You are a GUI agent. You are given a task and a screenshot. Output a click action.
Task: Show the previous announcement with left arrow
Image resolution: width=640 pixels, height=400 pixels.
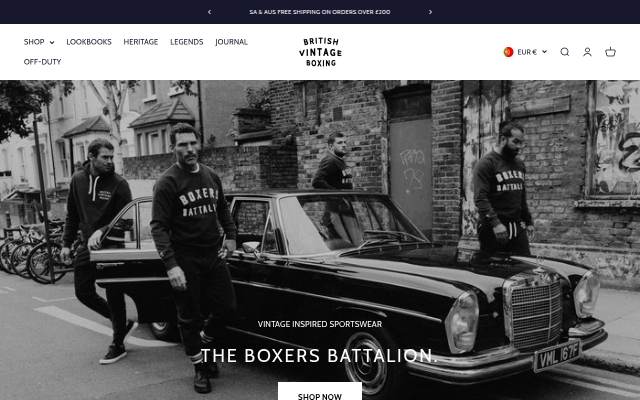click(x=209, y=12)
